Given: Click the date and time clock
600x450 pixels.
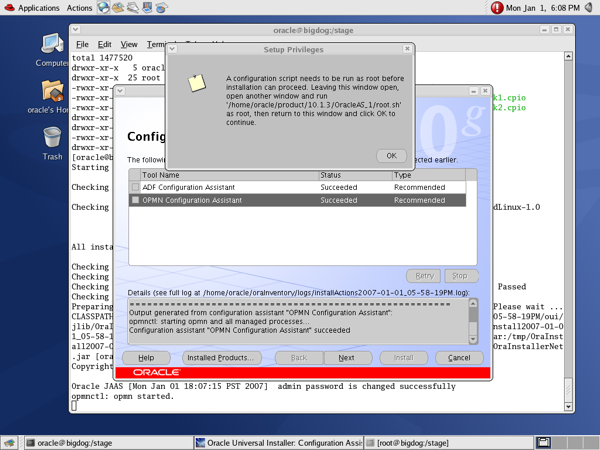Looking at the screenshot, I should (543, 8).
